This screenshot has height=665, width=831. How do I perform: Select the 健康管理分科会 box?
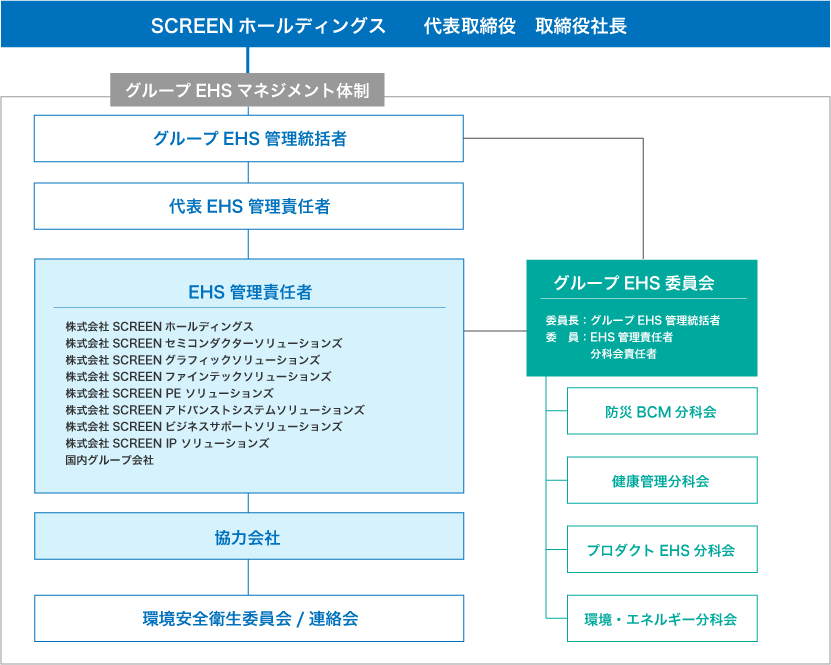(x=662, y=481)
